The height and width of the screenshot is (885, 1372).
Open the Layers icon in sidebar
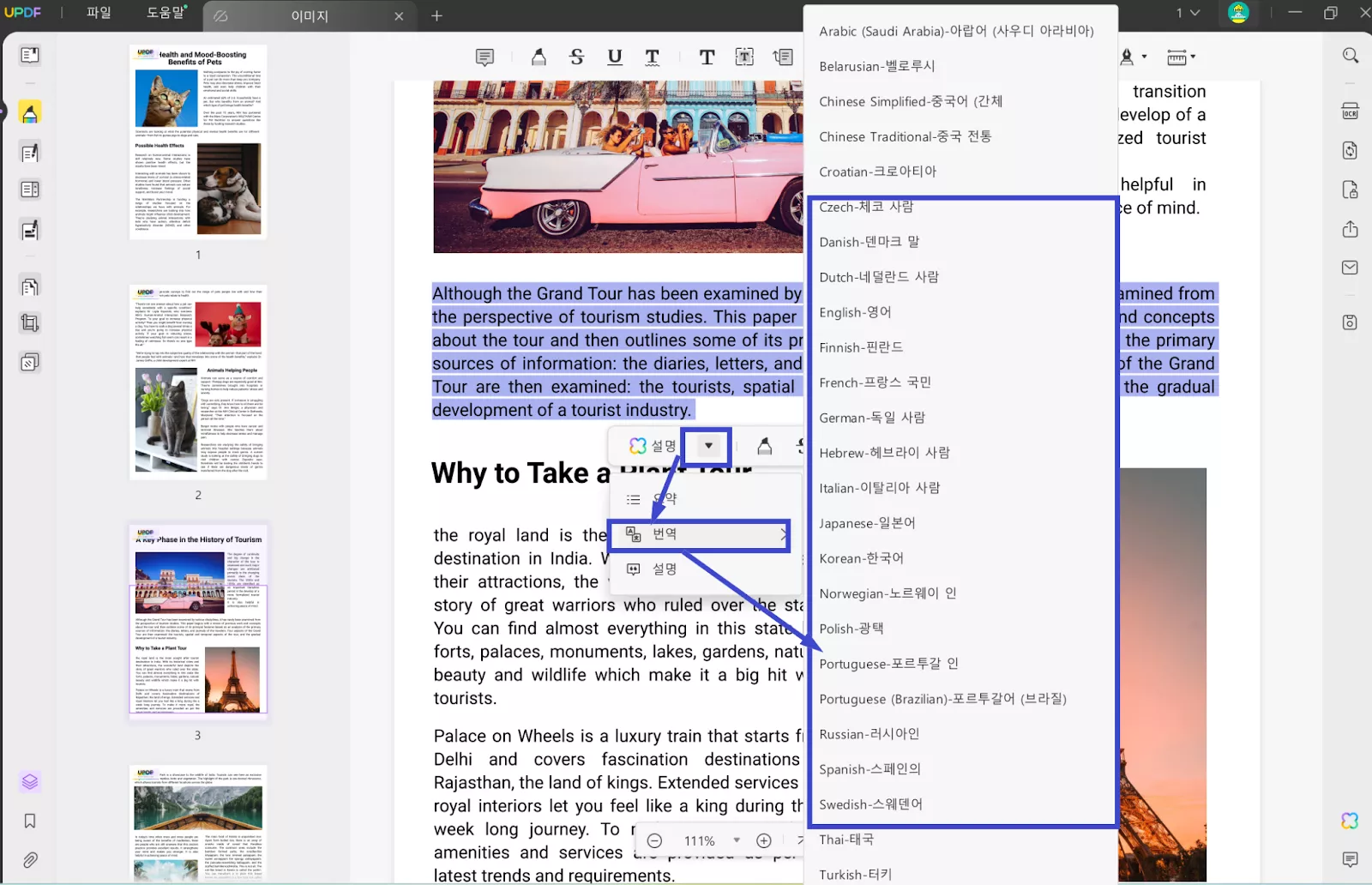30,781
